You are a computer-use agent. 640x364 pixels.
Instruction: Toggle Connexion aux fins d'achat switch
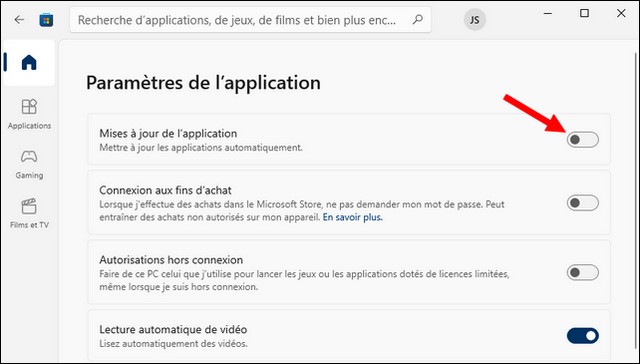coord(582,203)
